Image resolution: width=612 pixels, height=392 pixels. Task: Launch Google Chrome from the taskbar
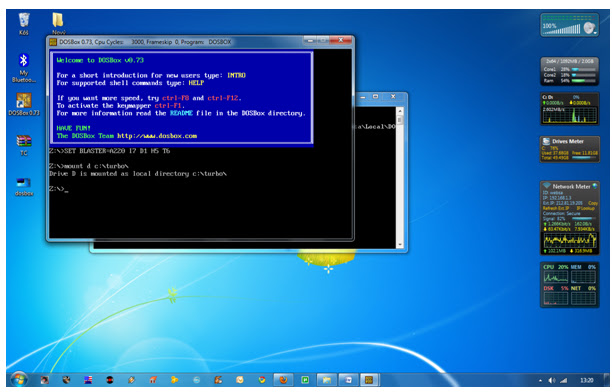tap(262, 380)
